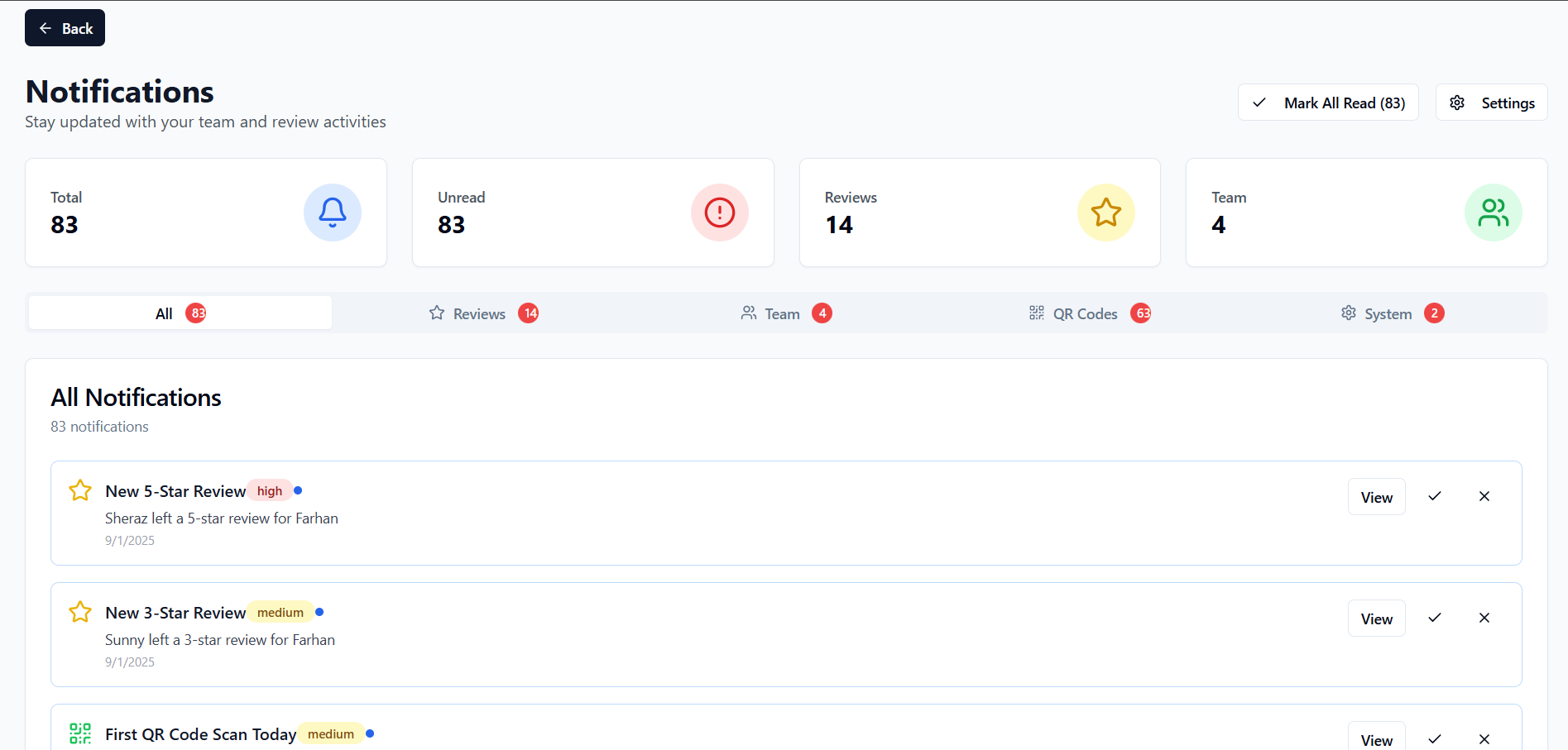Click the bell icon on the Total card
Image resolution: width=1568 pixels, height=750 pixels.
pos(333,213)
